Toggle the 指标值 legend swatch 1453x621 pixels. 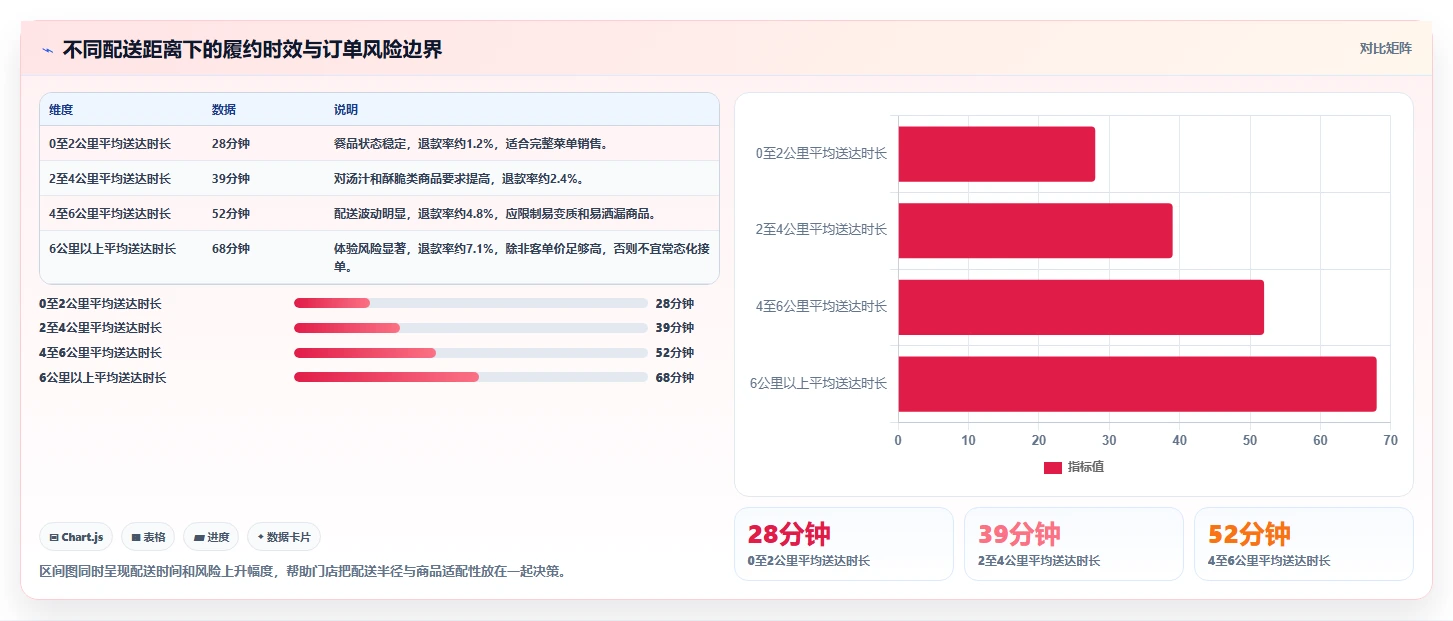pos(1052,467)
